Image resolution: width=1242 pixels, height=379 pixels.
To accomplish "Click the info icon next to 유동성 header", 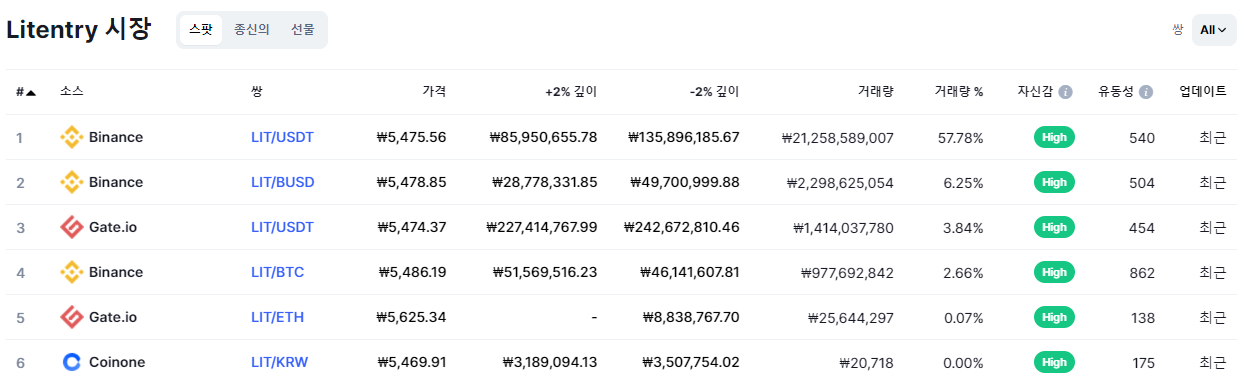I will [1146, 92].
